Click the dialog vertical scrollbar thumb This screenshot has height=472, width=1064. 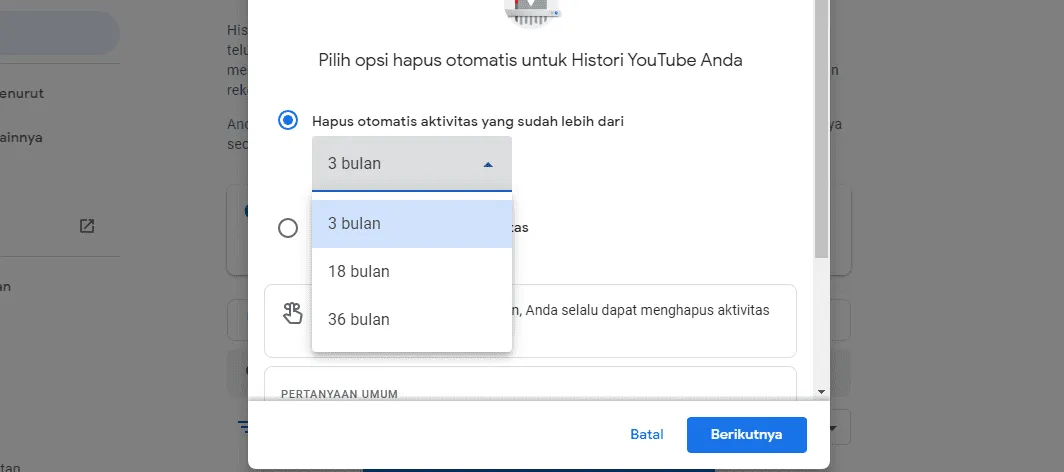click(x=822, y=129)
